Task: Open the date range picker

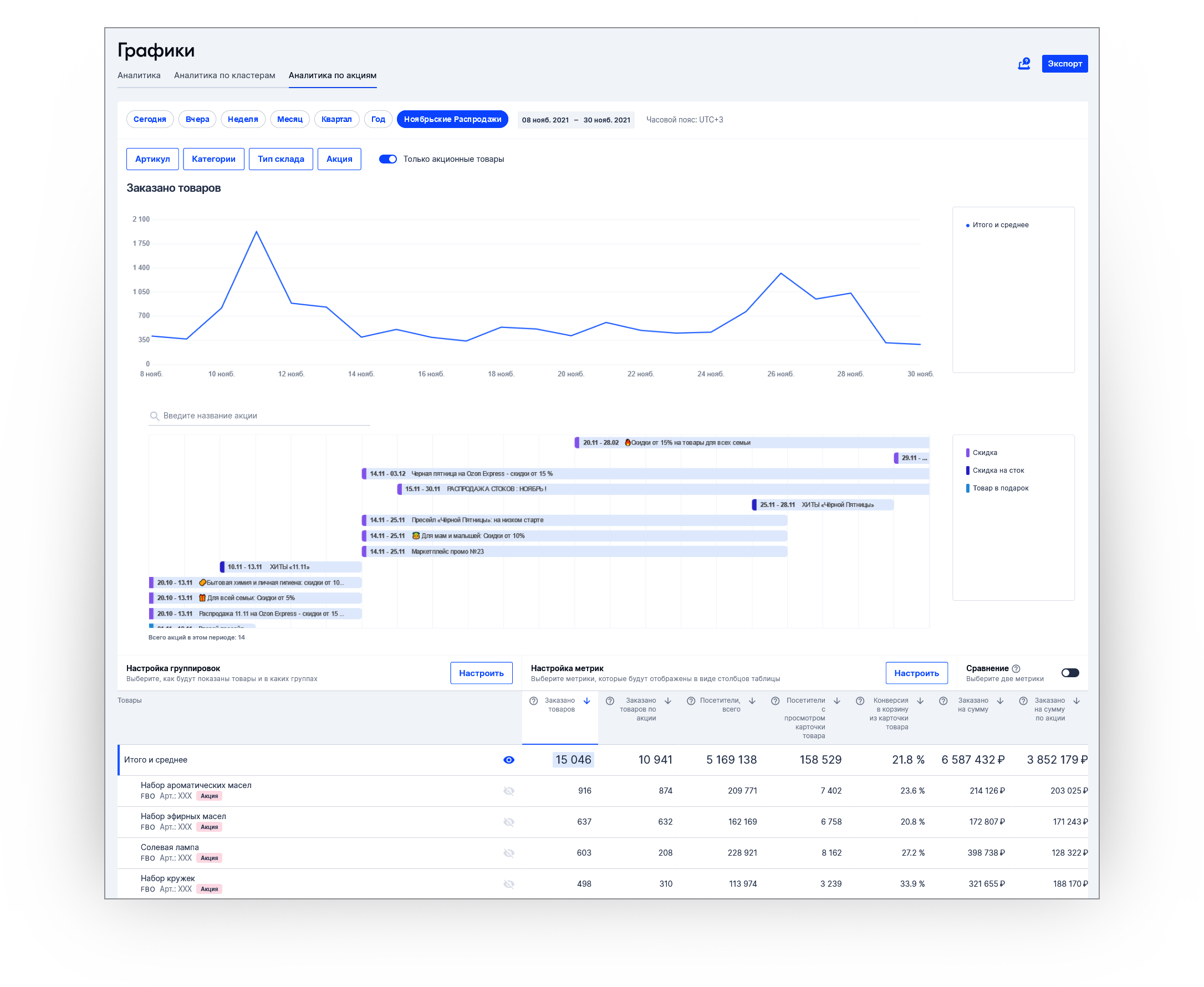Action: point(575,120)
